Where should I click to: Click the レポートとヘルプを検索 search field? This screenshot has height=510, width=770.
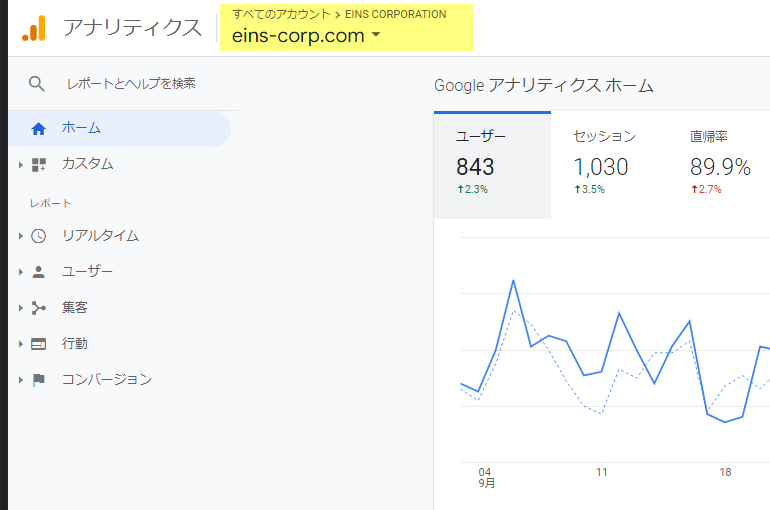coord(131,84)
